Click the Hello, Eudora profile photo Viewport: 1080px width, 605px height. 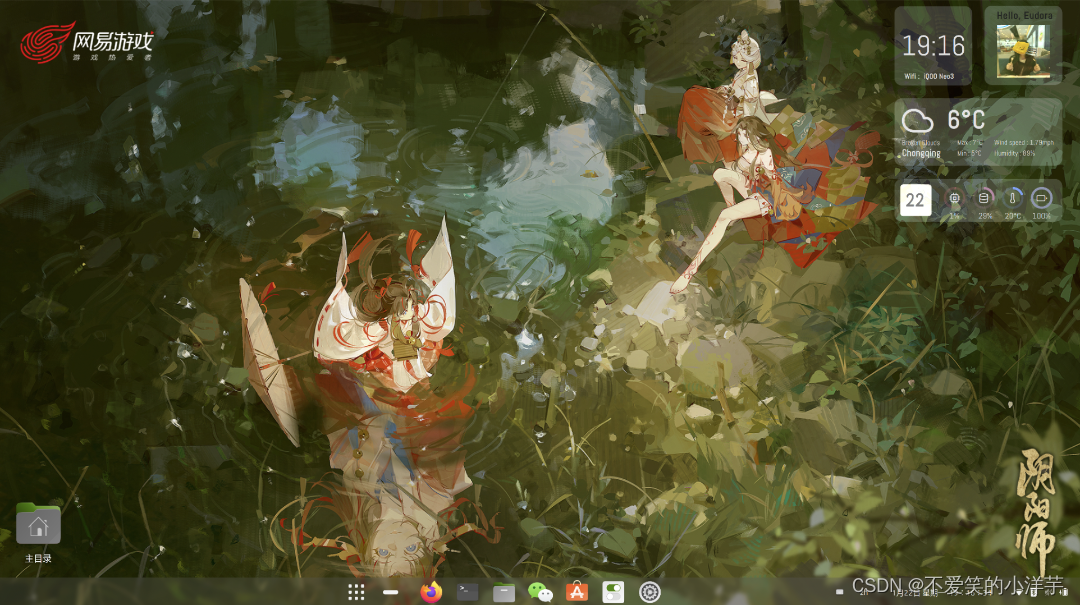(1024, 50)
